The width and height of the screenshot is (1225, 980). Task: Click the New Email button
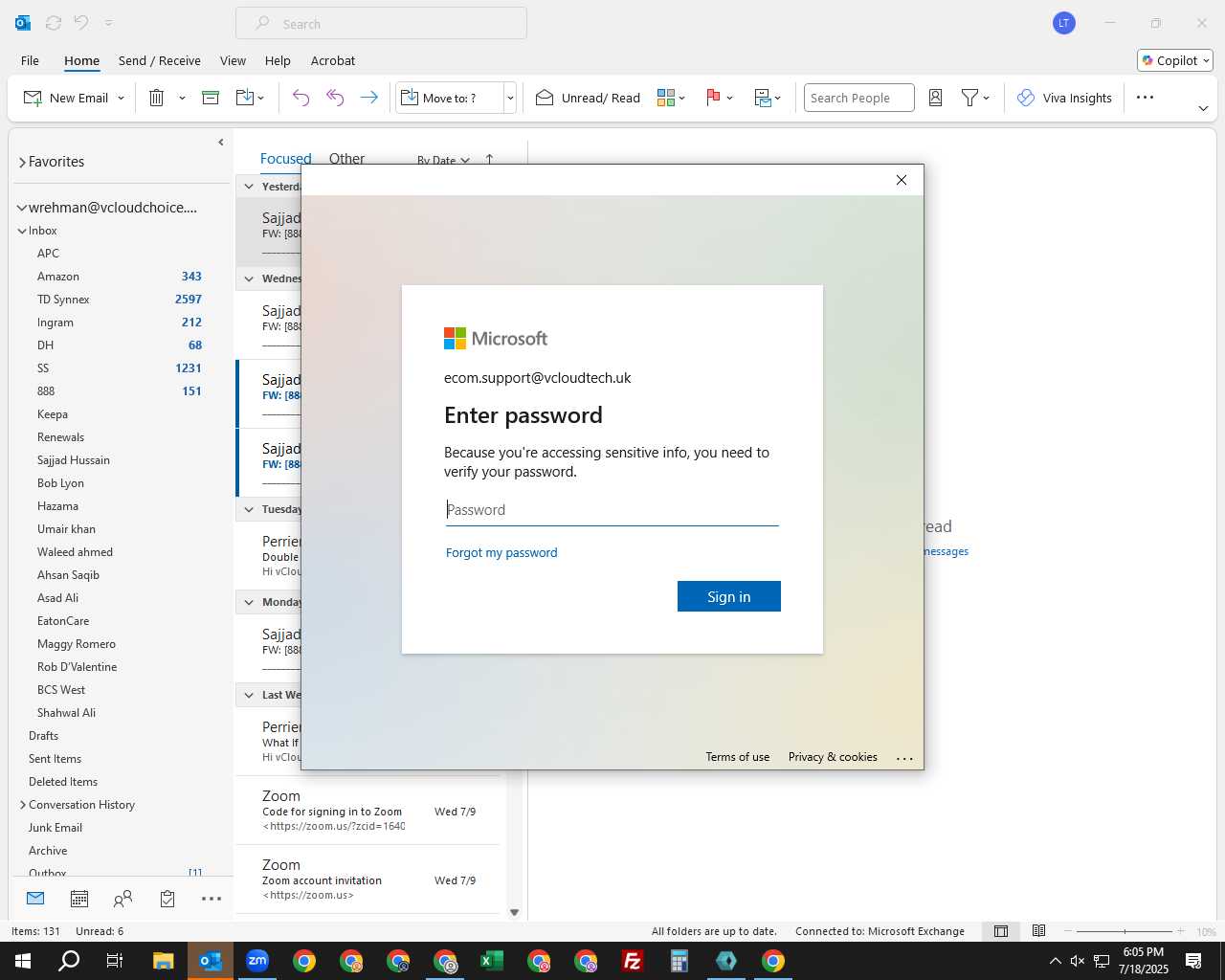coord(65,98)
